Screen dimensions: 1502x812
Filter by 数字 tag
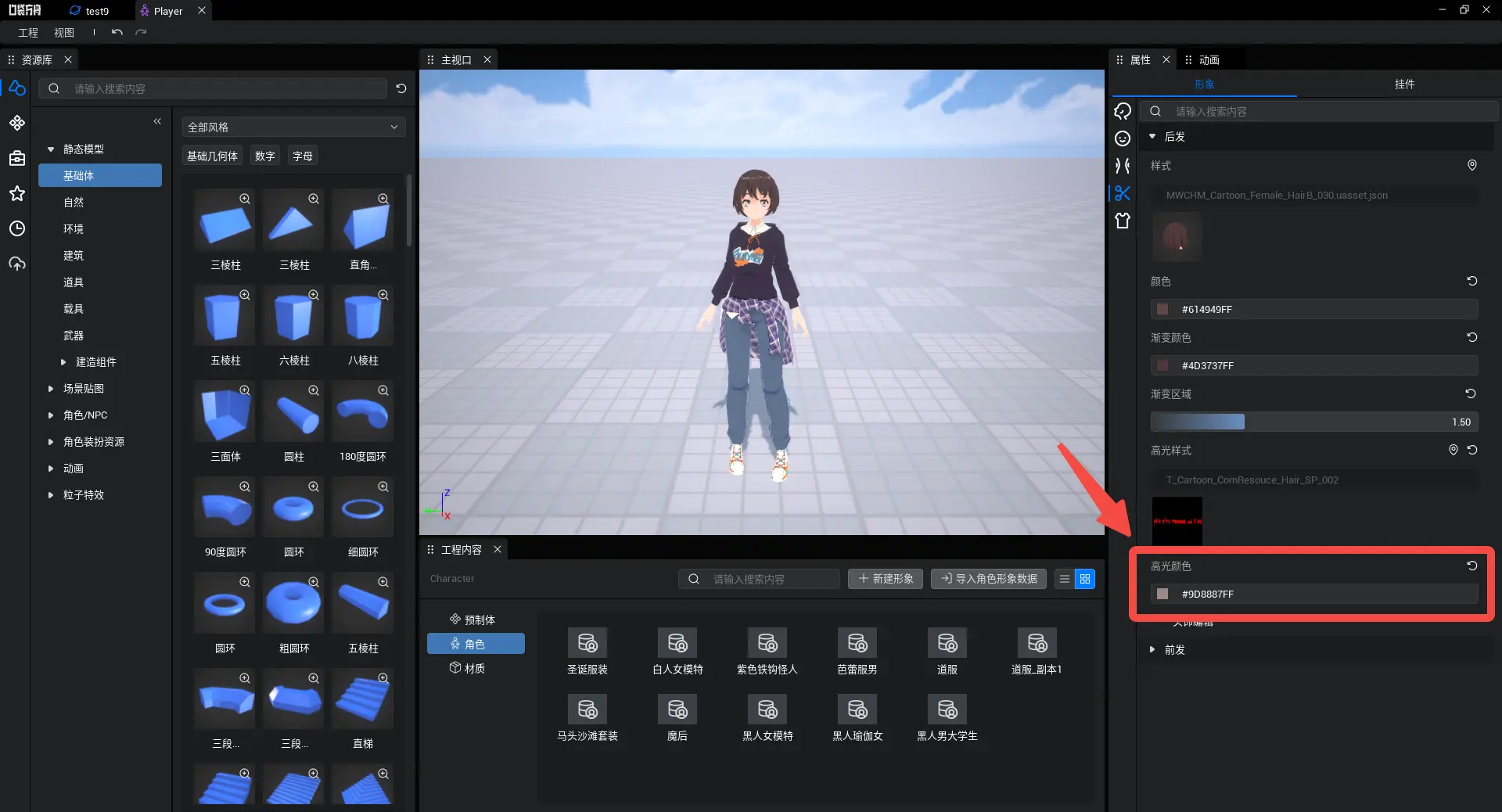coord(265,156)
